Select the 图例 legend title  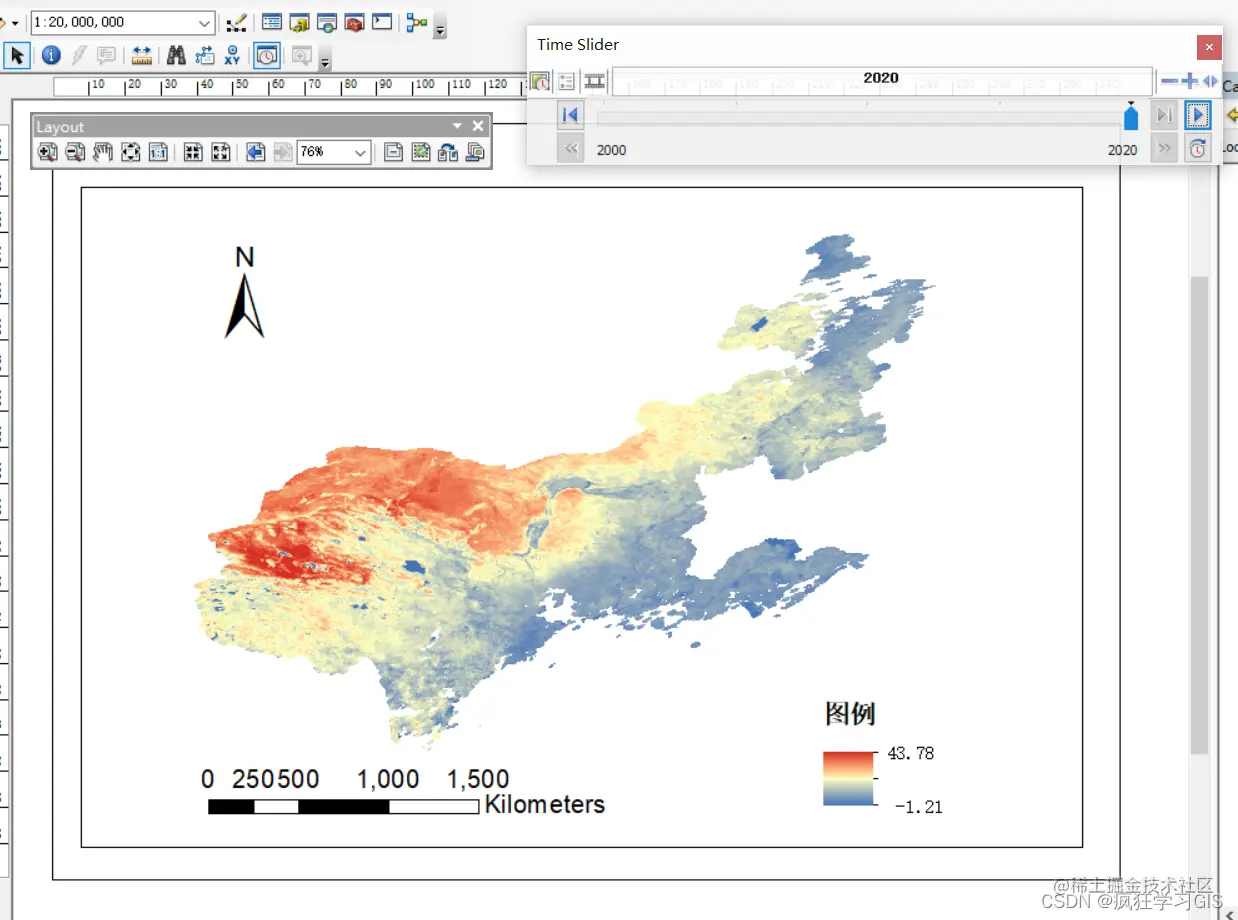(x=850, y=713)
